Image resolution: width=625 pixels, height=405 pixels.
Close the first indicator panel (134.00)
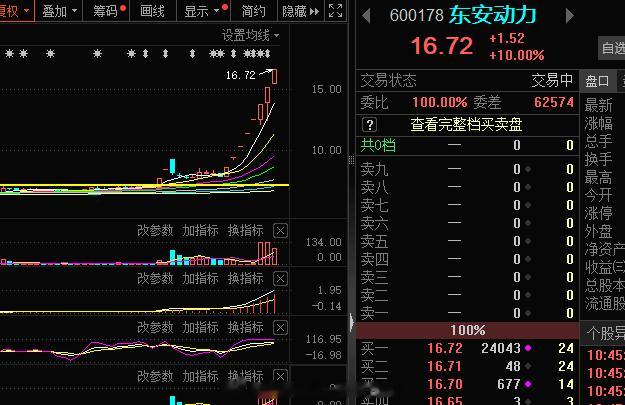point(280,230)
